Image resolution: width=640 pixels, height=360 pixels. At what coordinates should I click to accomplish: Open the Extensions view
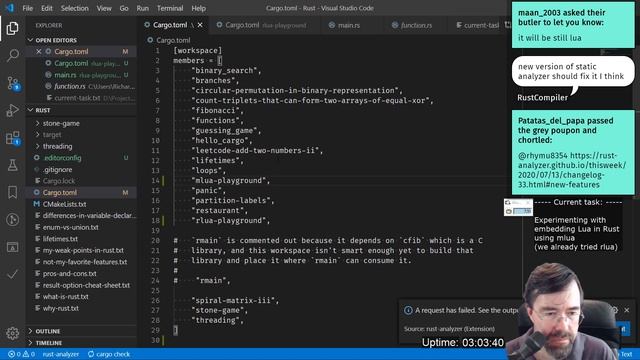pyautogui.click(x=12, y=138)
